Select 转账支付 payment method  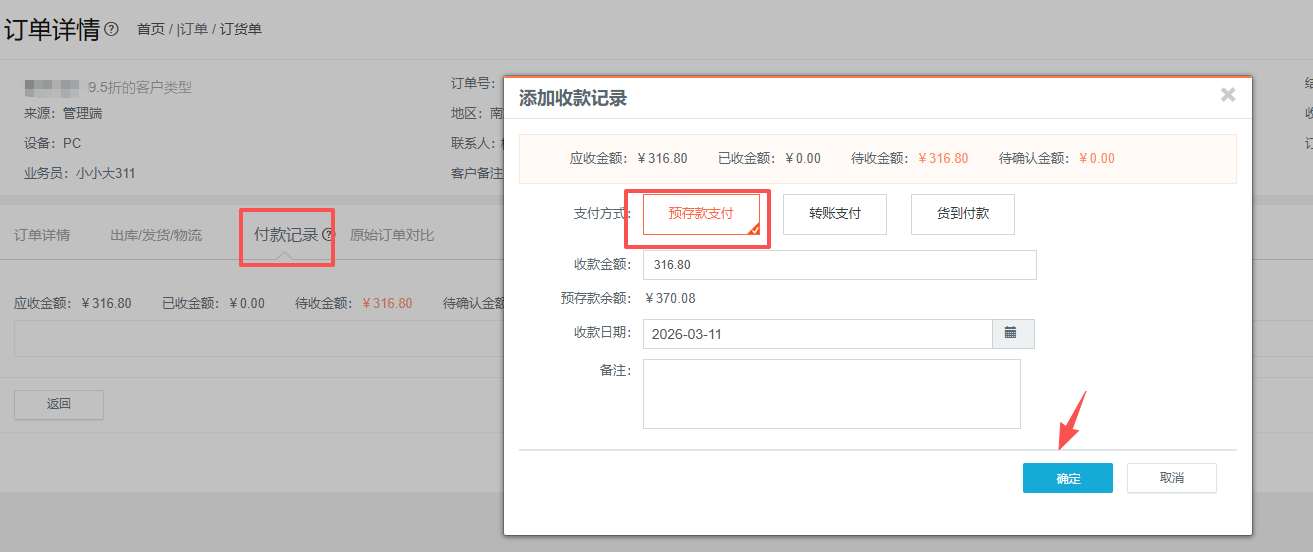[x=835, y=214]
